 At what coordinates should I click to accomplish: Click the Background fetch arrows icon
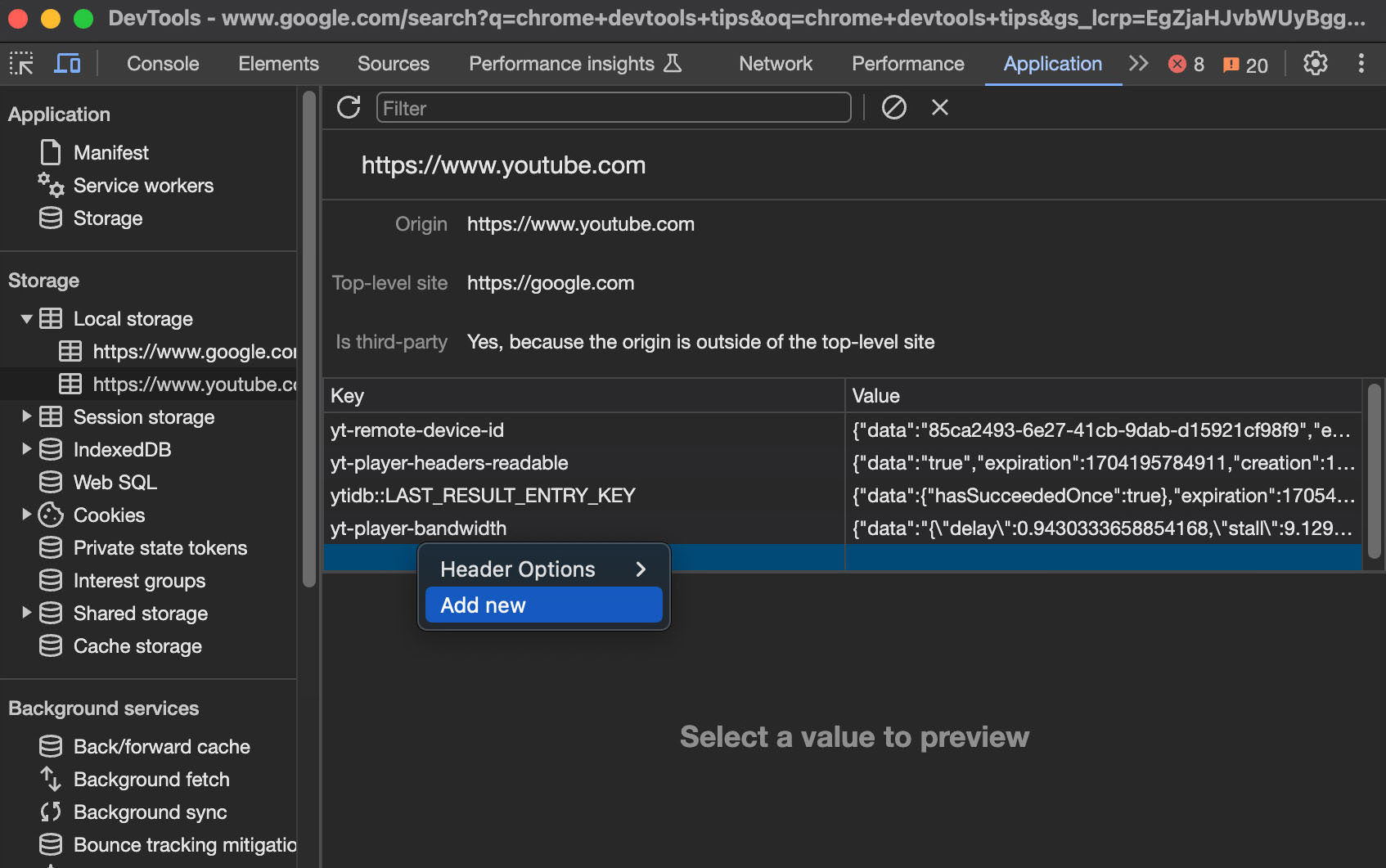51,779
